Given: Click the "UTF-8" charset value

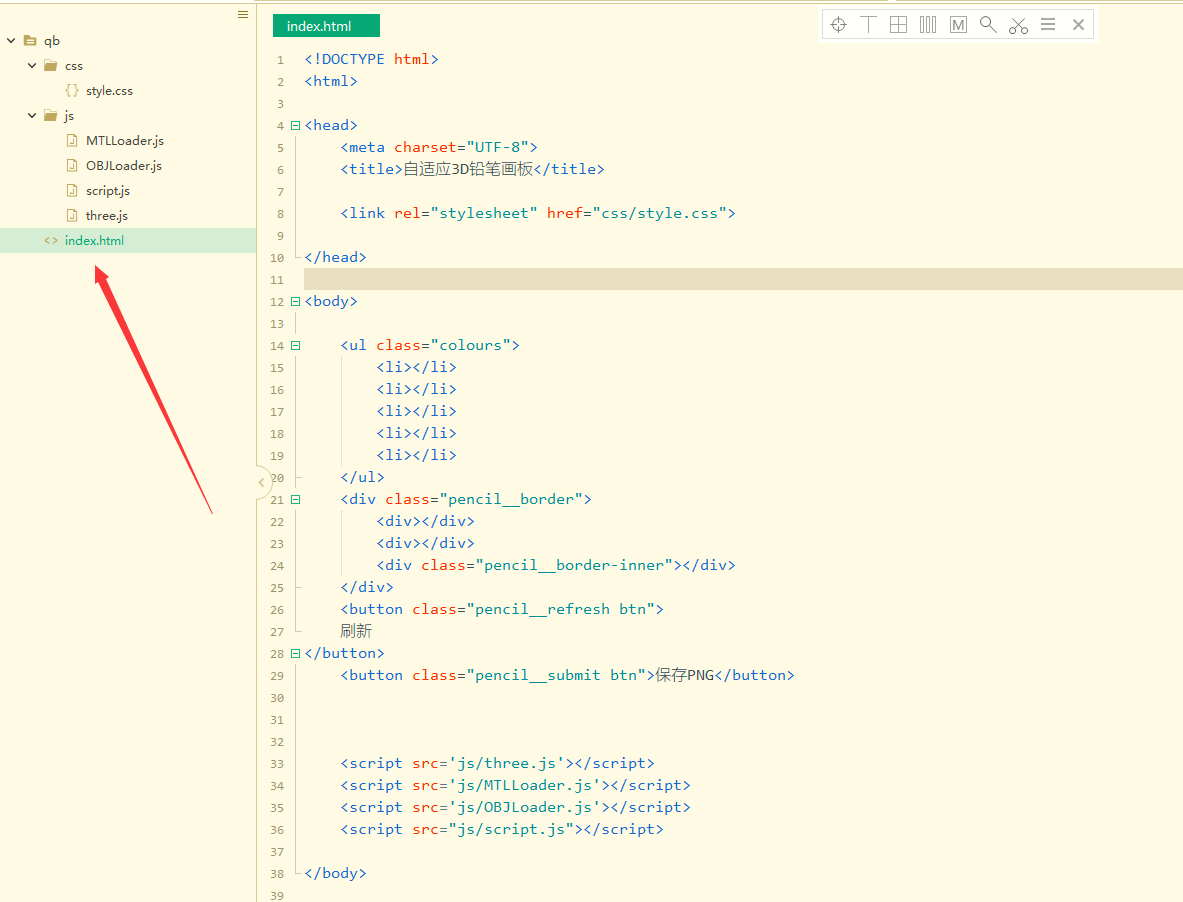Looking at the screenshot, I should (497, 147).
